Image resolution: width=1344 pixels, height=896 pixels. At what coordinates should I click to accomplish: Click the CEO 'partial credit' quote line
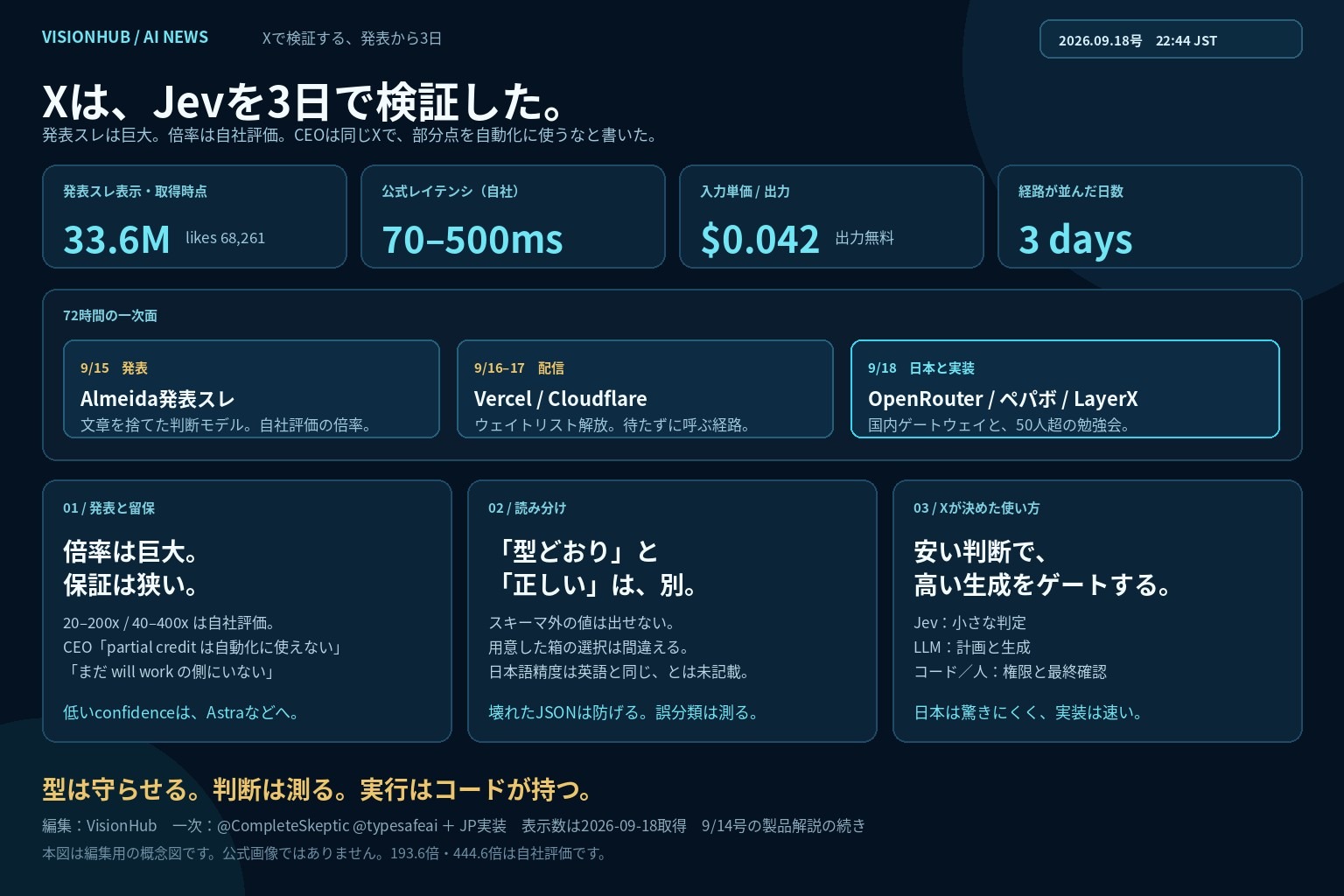click(x=203, y=647)
